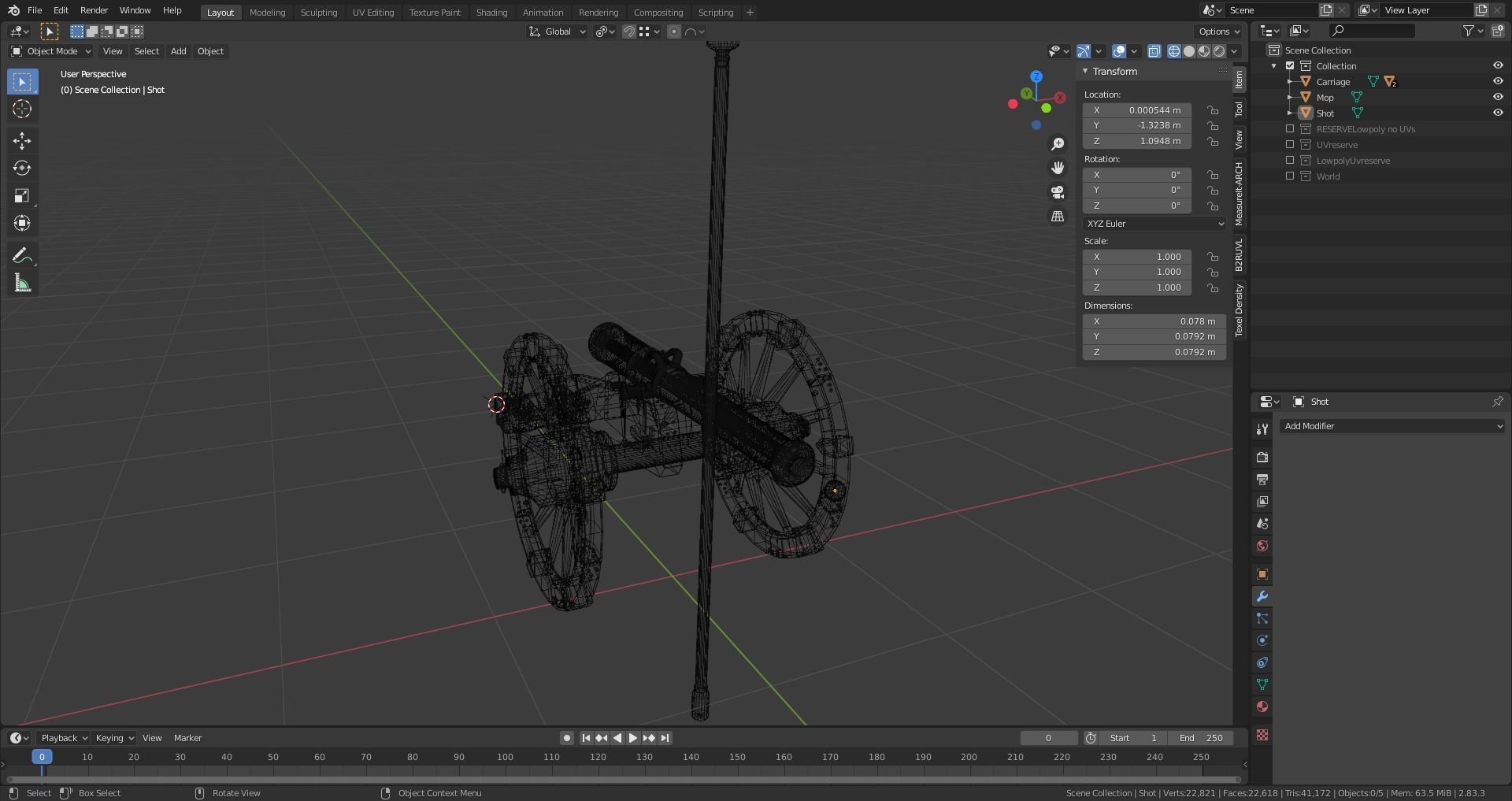Image resolution: width=1512 pixels, height=801 pixels.
Task: Click the 3D Cursor tool
Action: point(22,109)
